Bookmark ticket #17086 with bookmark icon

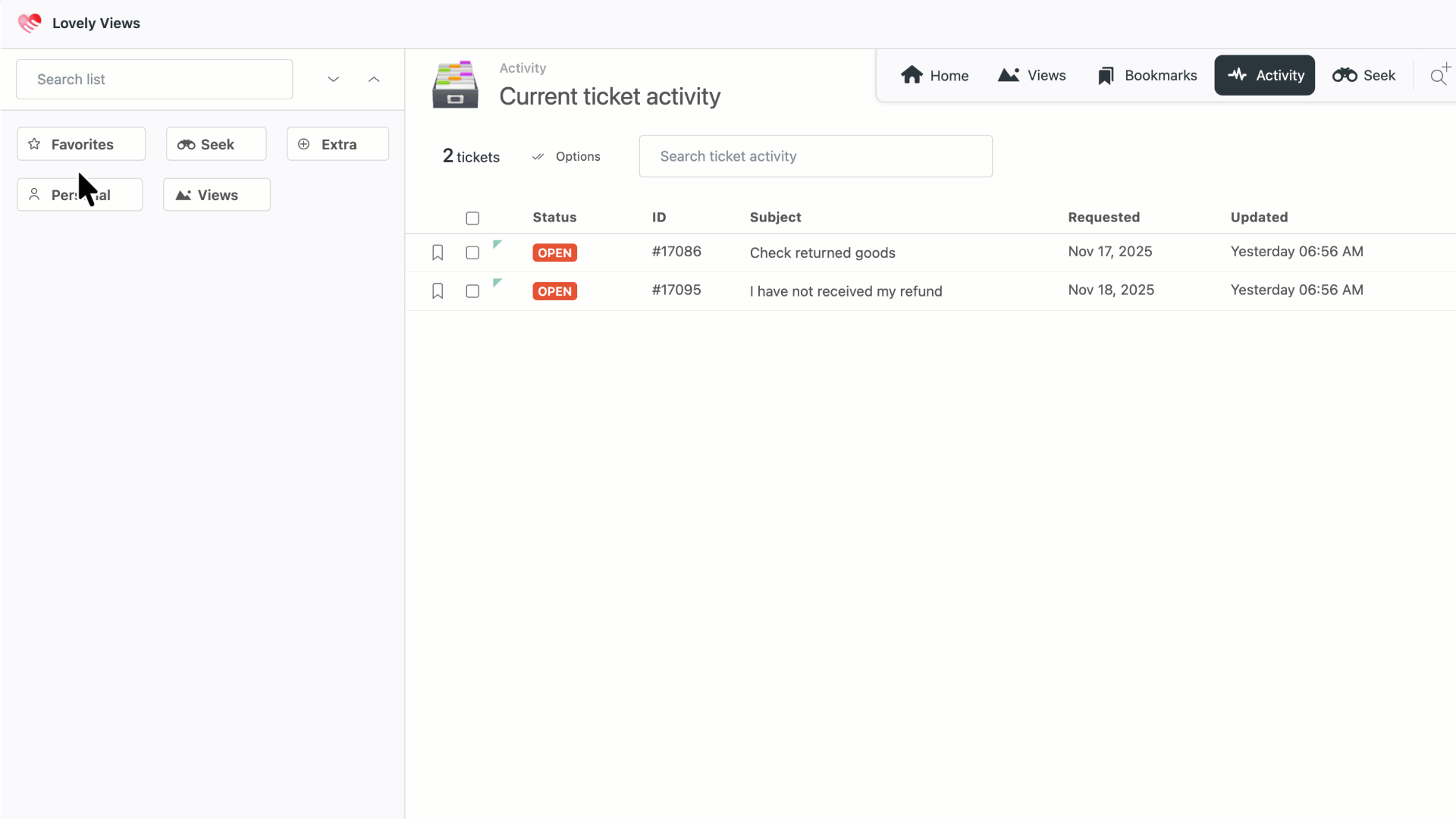(438, 253)
